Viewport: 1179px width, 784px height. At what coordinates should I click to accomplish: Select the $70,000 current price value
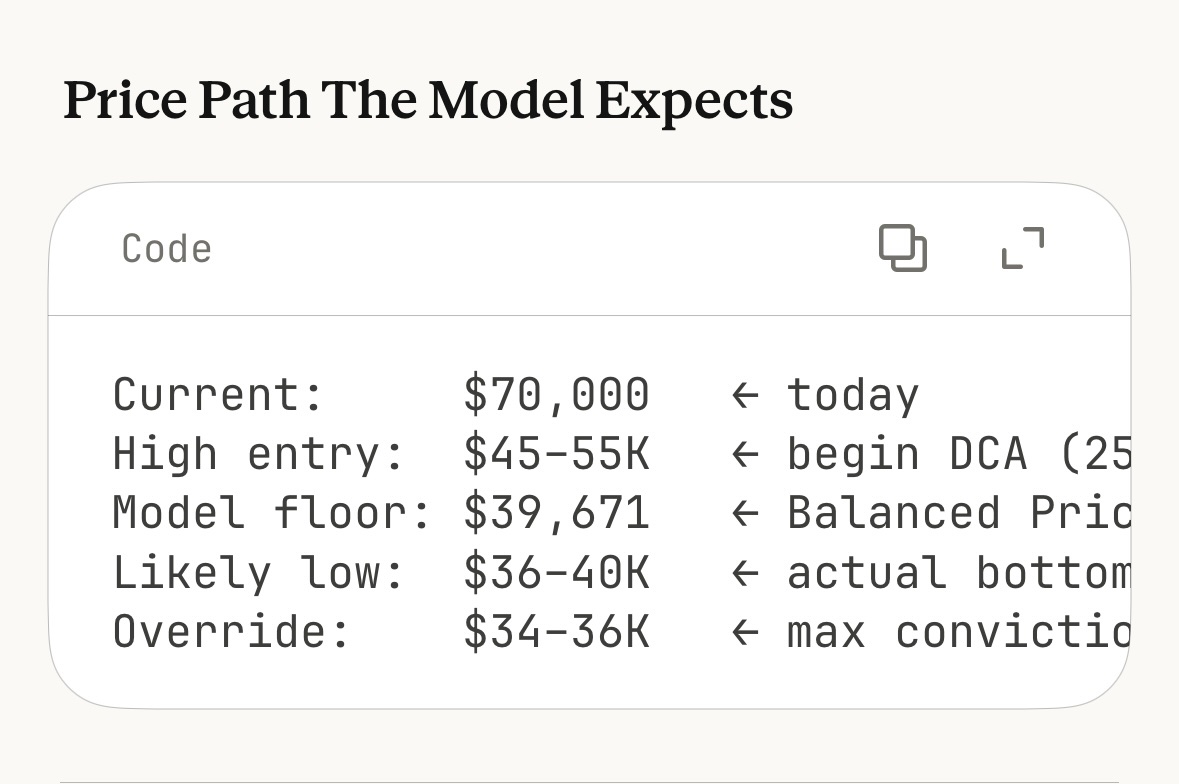click(x=556, y=394)
